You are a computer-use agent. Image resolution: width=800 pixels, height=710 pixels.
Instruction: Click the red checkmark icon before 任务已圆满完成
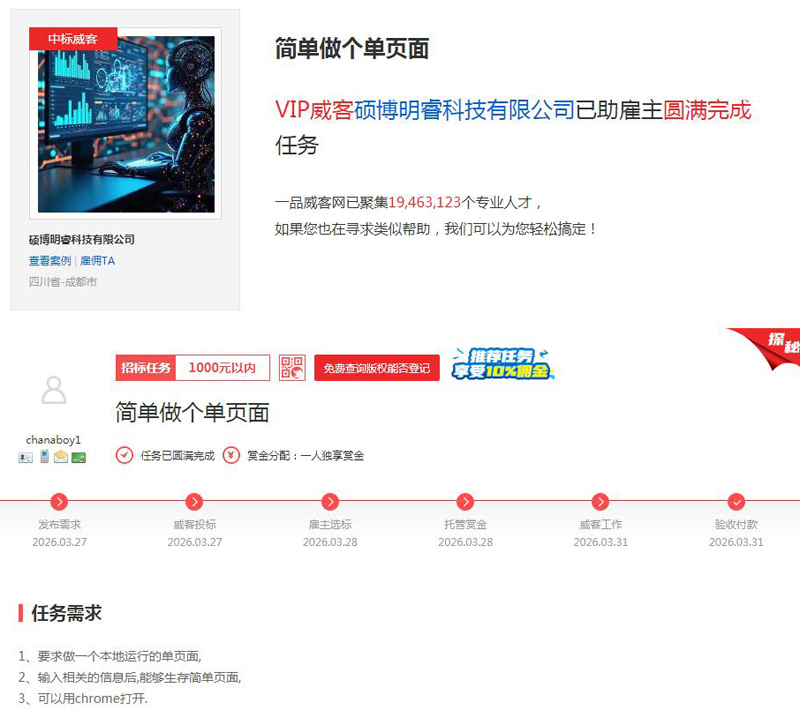tap(122, 454)
